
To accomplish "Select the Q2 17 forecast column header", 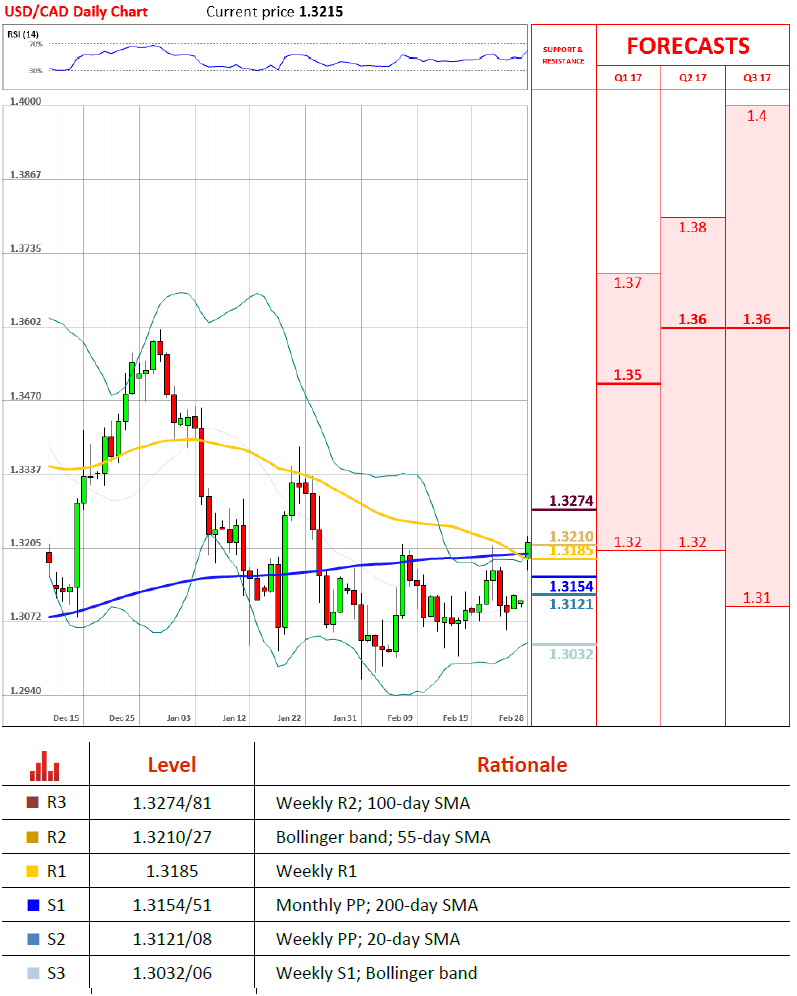I will pos(692,77).
